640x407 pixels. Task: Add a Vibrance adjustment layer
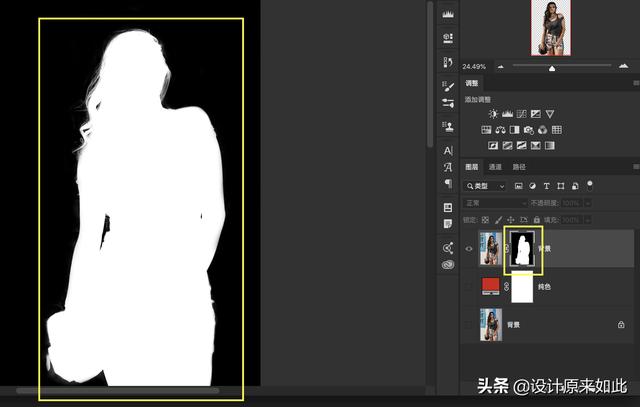click(550, 114)
